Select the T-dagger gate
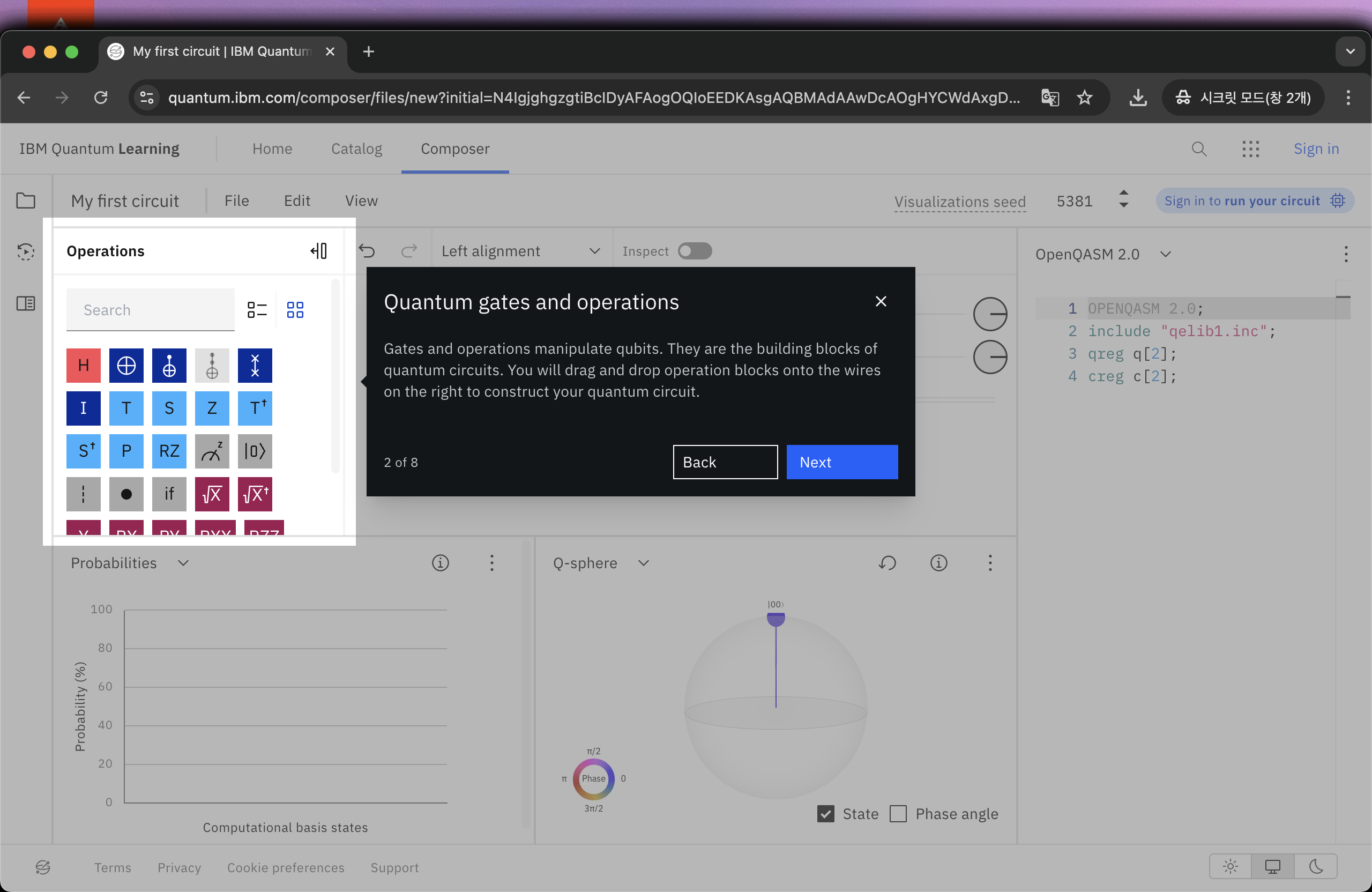The image size is (1372, 892). tap(255, 408)
